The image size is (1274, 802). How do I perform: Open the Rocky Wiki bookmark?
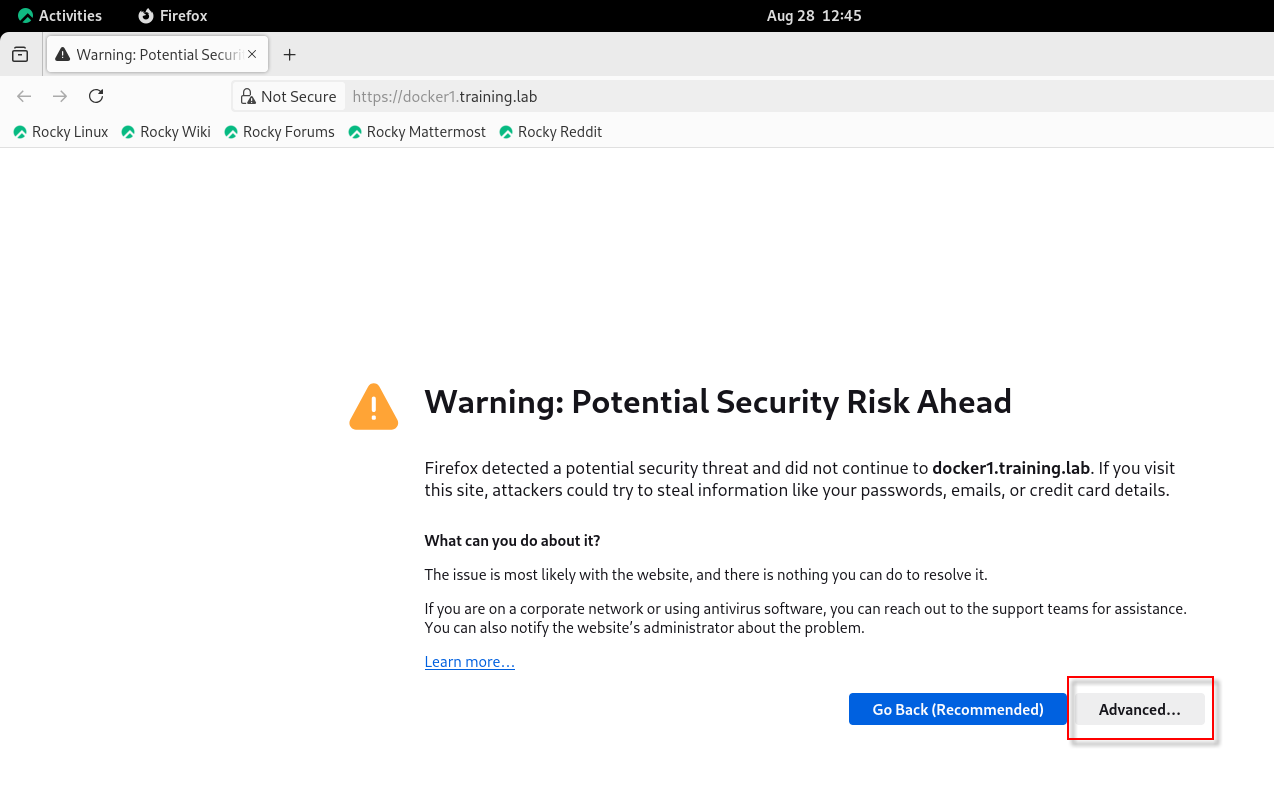point(166,132)
